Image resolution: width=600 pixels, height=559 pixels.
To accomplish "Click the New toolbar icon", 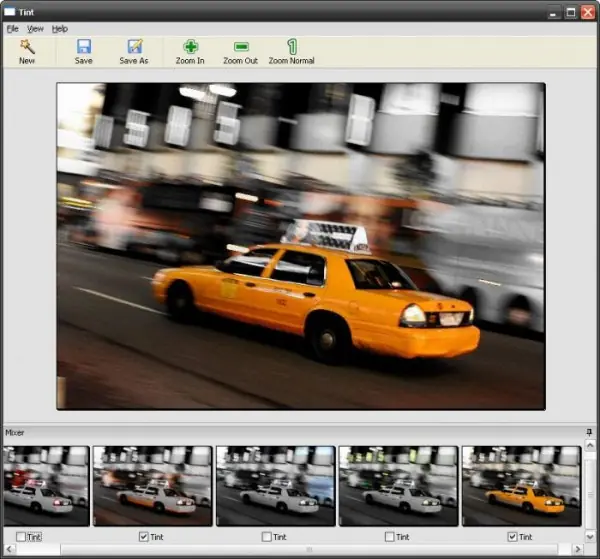I will click(27, 46).
